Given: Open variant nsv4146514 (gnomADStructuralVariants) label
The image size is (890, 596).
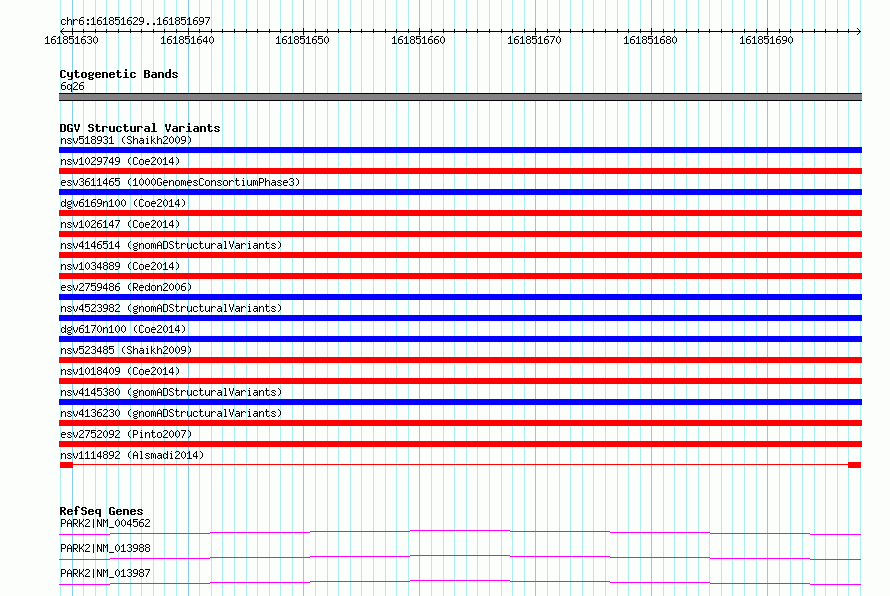Looking at the screenshot, I should pos(171,245).
